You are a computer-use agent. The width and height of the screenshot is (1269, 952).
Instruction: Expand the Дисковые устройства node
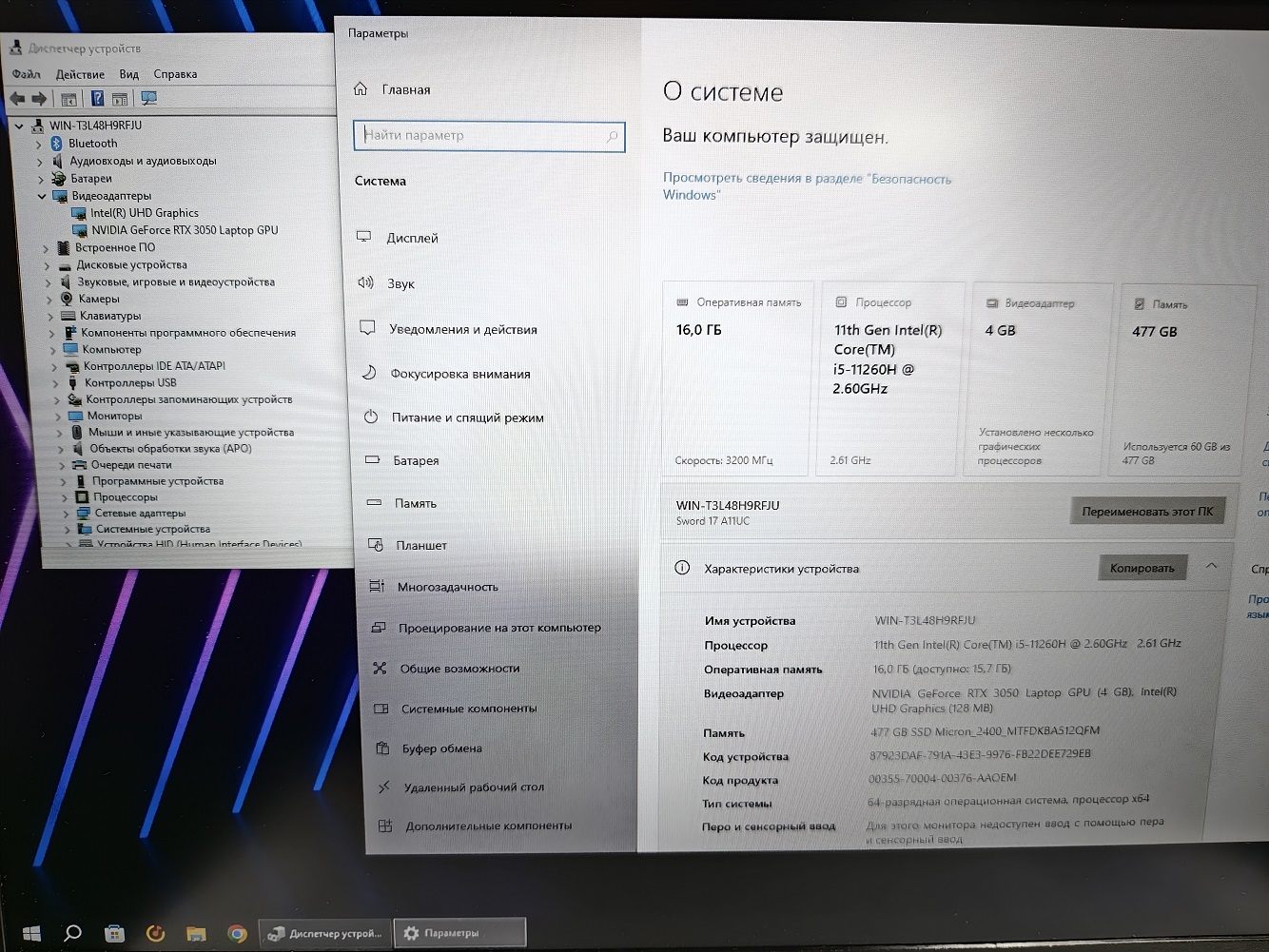tap(47, 265)
